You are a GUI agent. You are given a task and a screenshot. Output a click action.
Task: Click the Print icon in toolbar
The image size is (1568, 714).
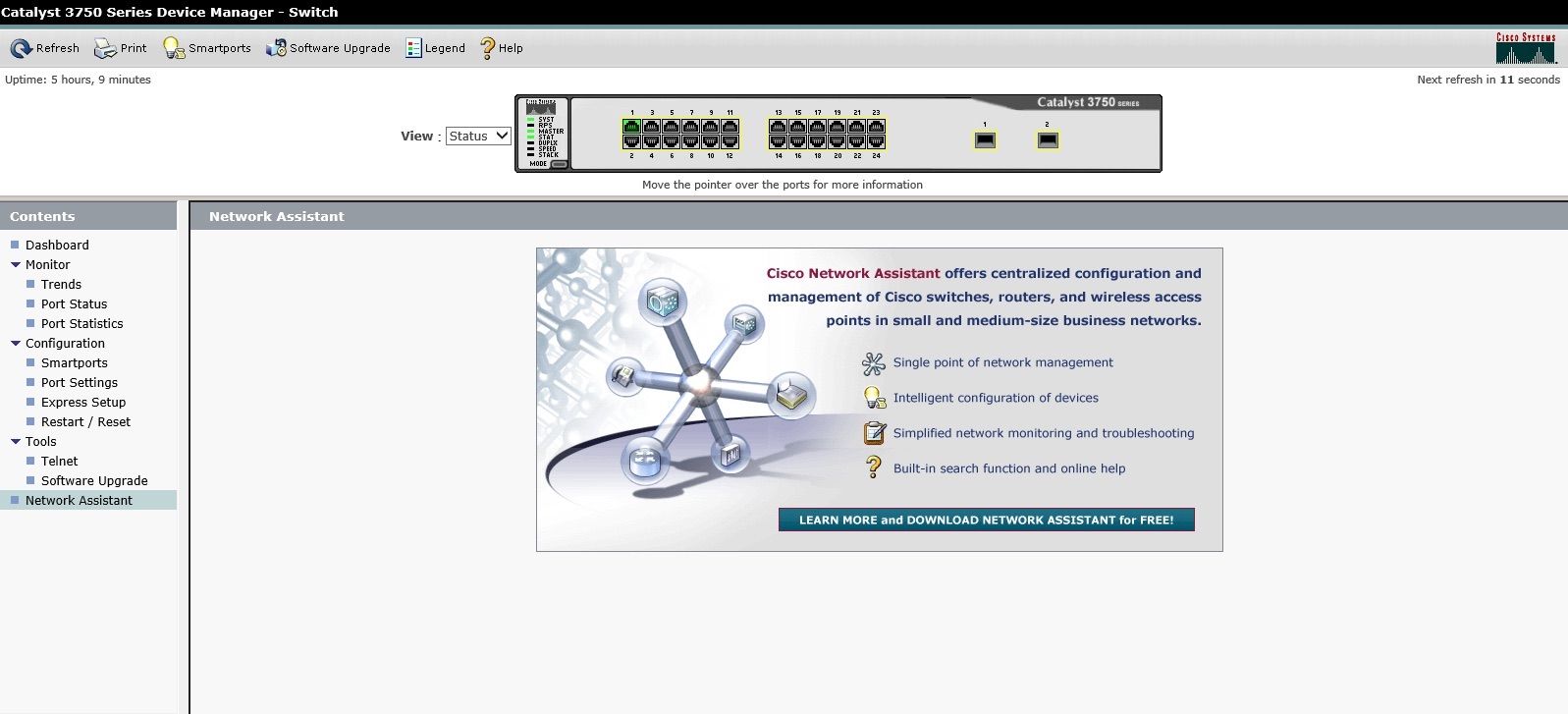(105, 48)
